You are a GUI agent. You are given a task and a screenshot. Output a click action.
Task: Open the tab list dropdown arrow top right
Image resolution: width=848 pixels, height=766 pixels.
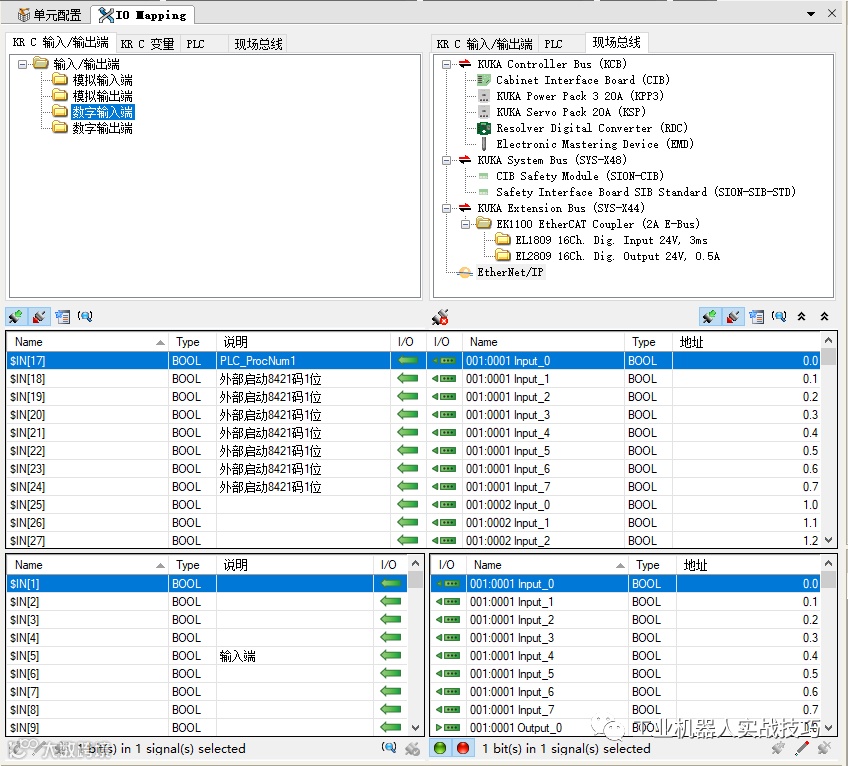811,14
